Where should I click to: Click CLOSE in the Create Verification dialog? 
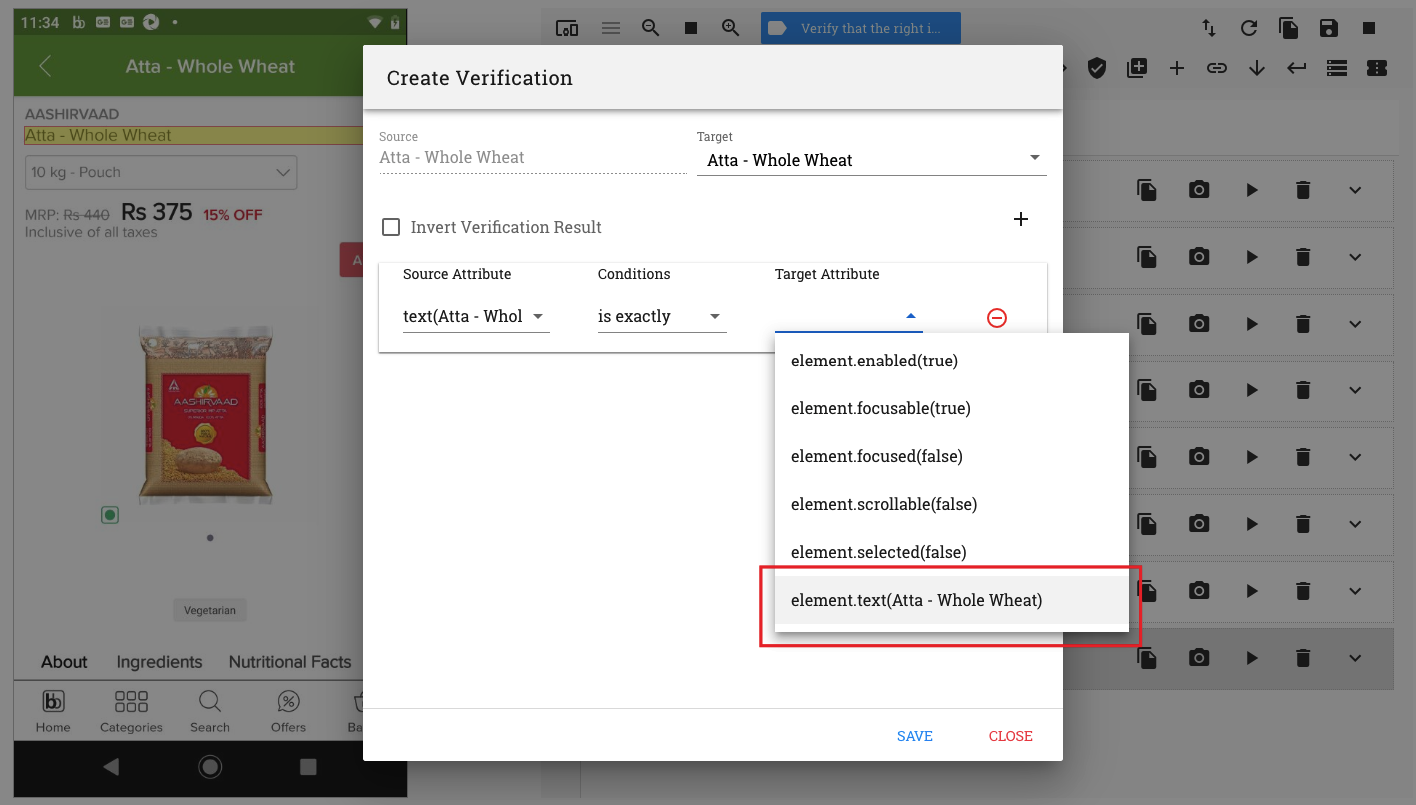pyautogui.click(x=1010, y=736)
